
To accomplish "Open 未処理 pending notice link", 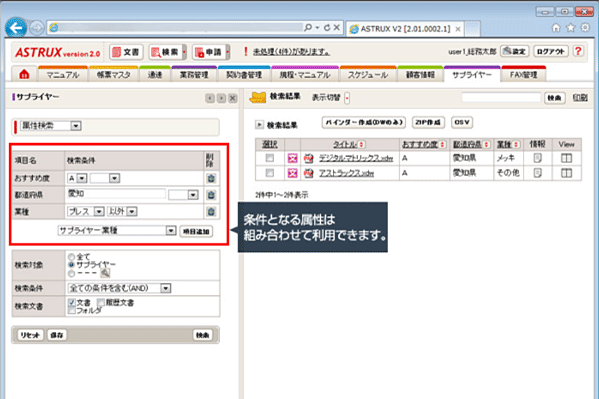I will (291, 52).
